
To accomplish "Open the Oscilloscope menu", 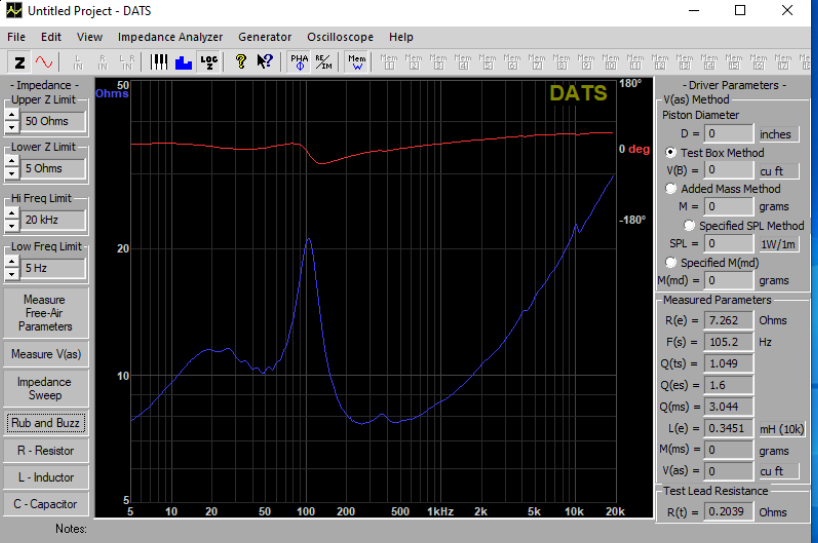I will tap(340, 37).
